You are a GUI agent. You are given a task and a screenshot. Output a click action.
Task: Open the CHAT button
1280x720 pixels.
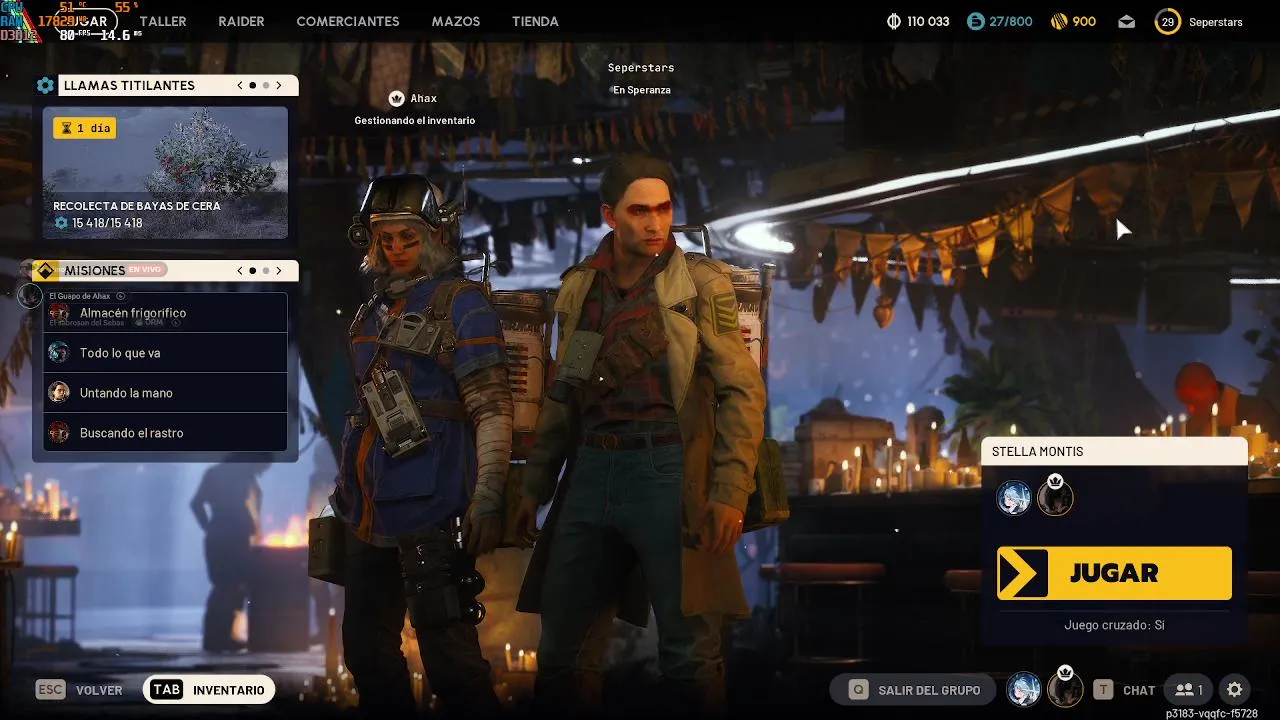1124,690
